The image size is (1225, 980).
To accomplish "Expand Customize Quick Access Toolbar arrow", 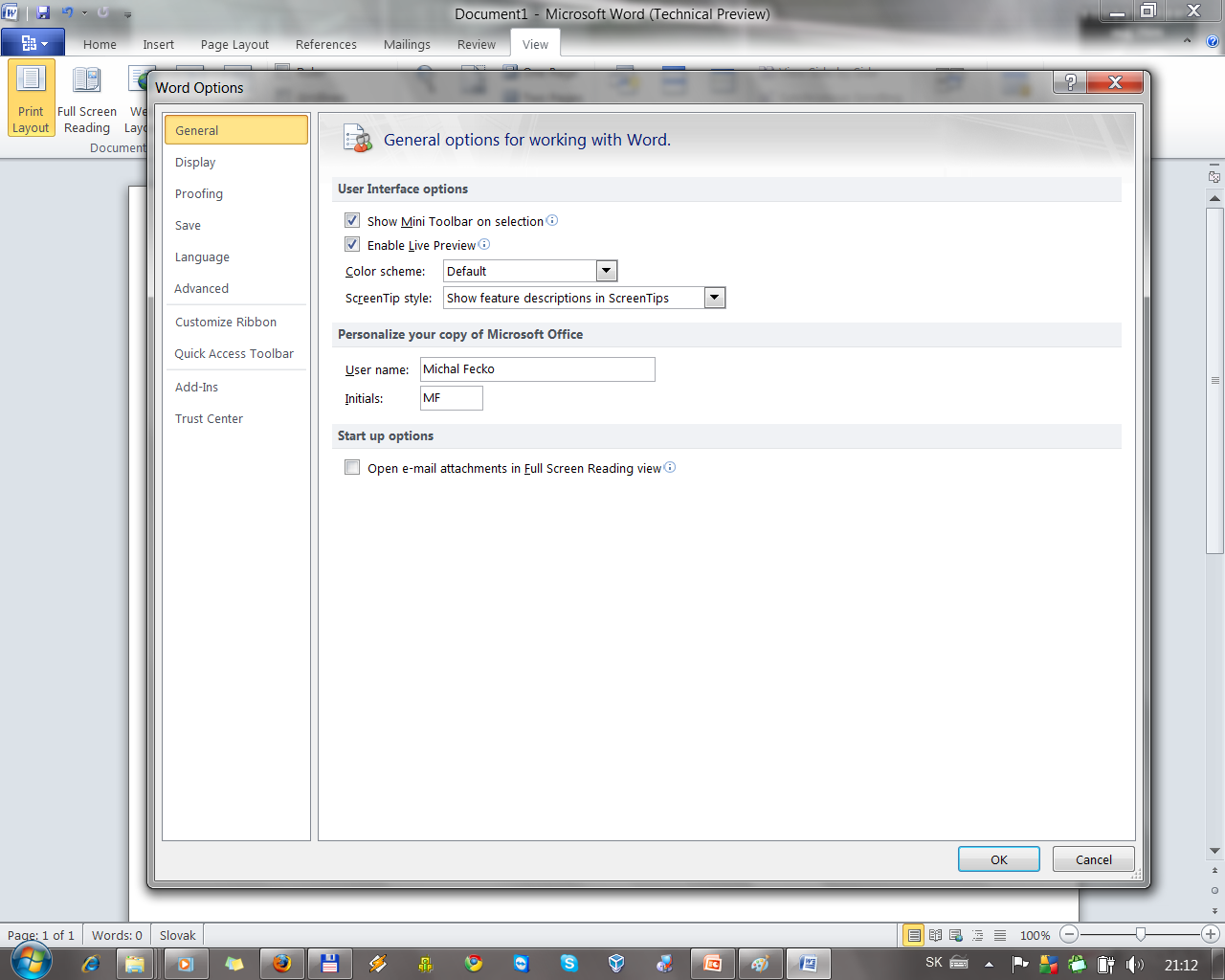I will coord(128,14).
